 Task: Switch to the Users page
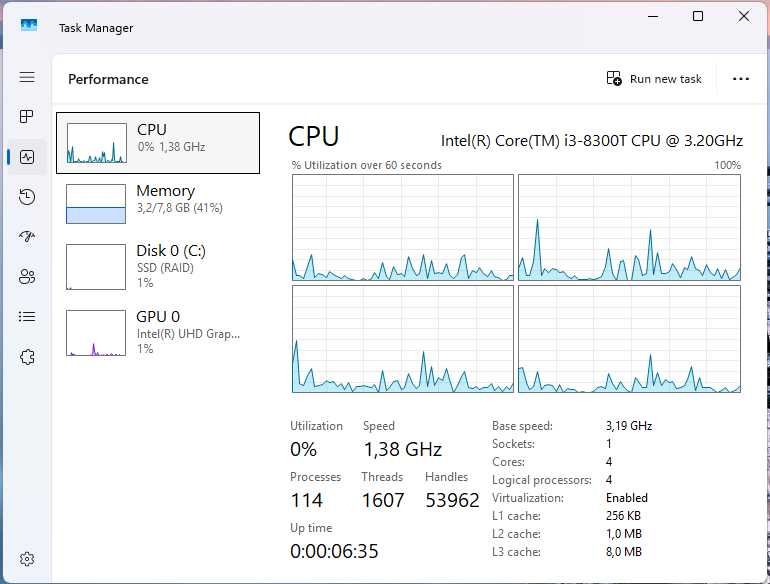point(27,277)
